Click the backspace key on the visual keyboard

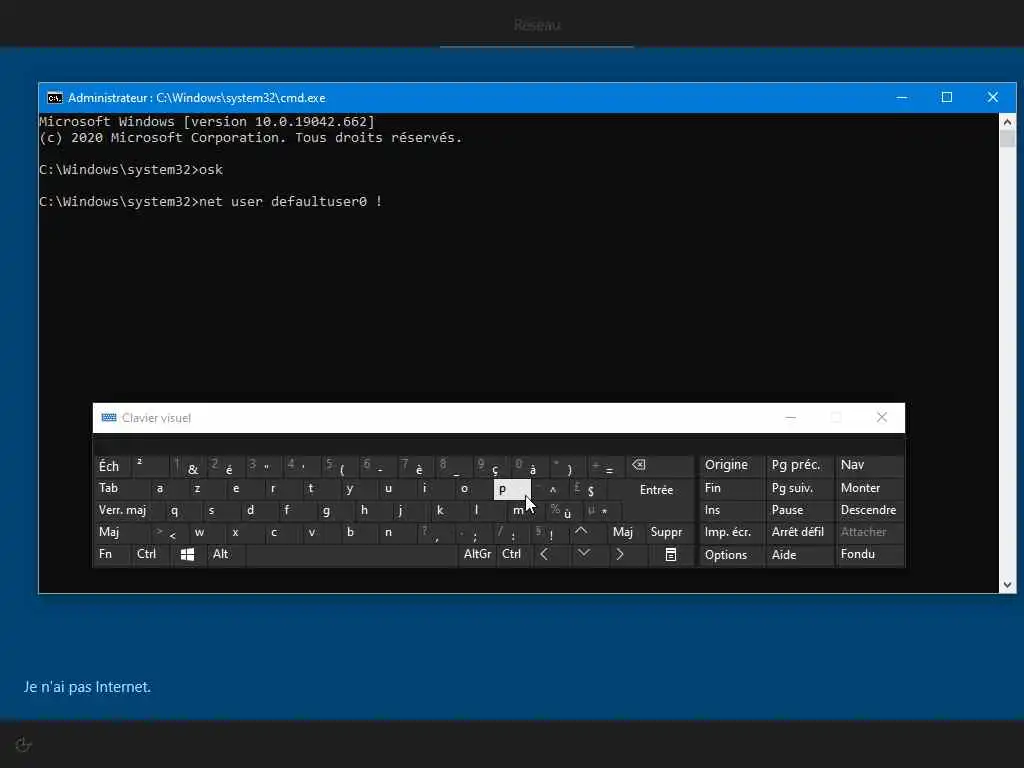pos(660,466)
